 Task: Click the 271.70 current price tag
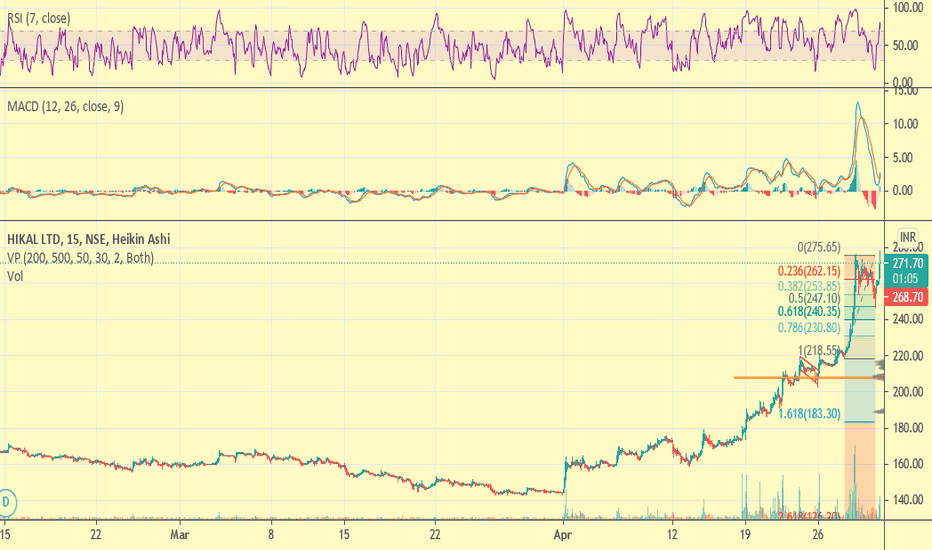[x=906, y=263]
